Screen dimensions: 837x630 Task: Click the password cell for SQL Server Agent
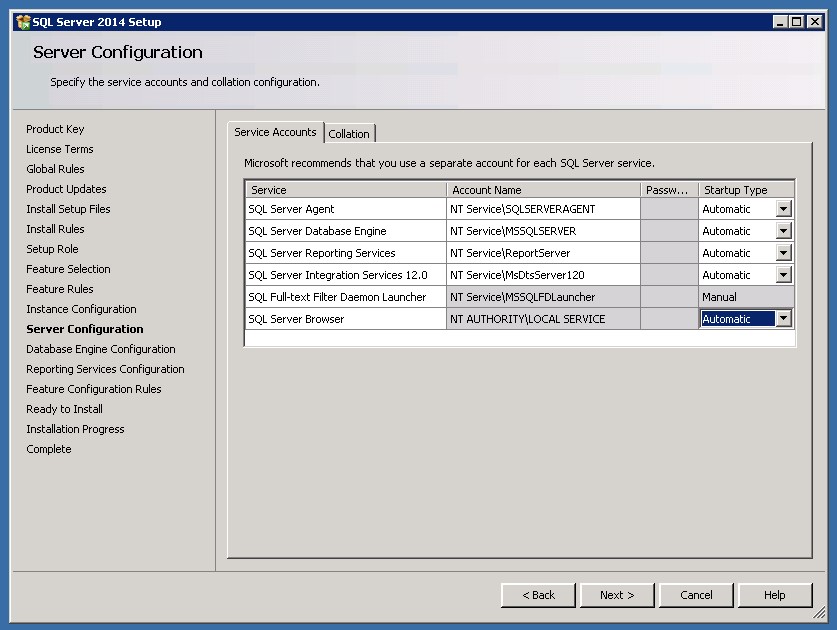pos(669,209)
